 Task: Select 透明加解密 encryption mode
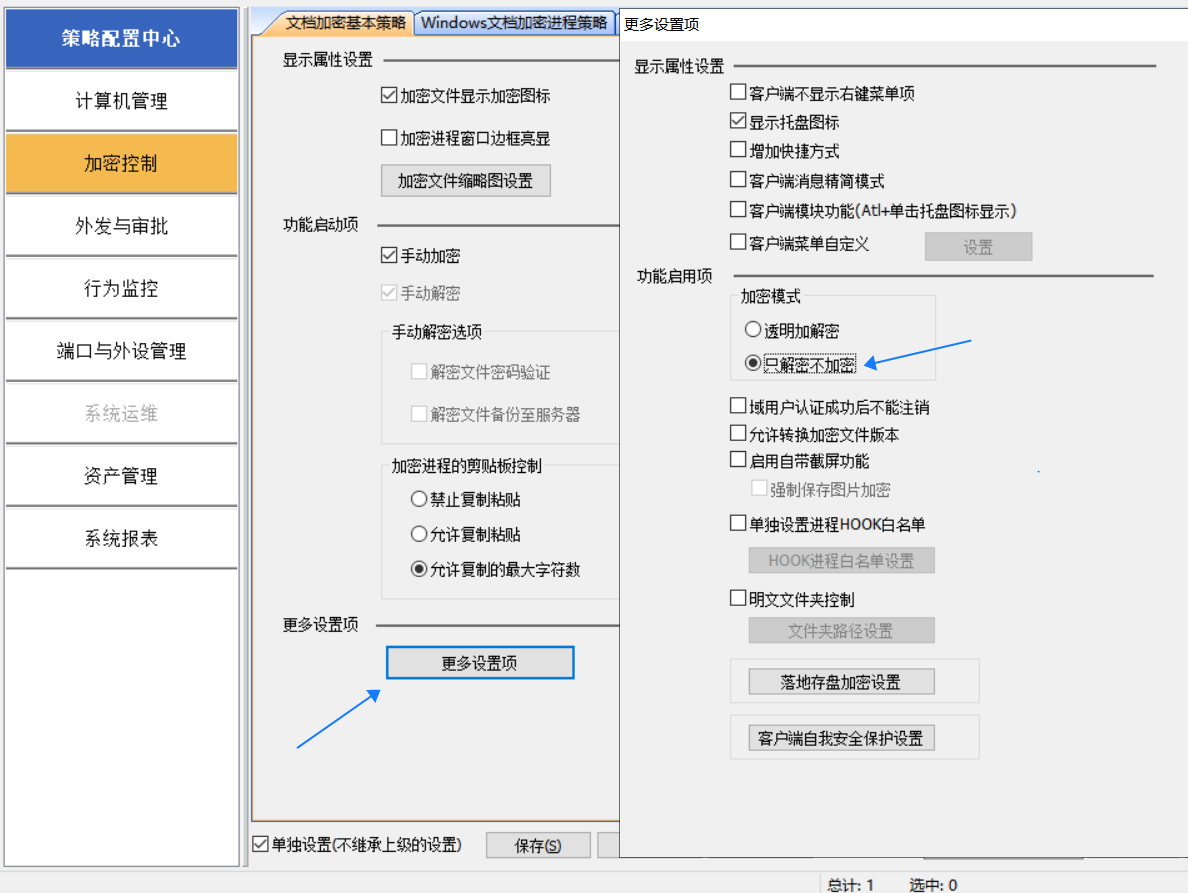(753, 330)
